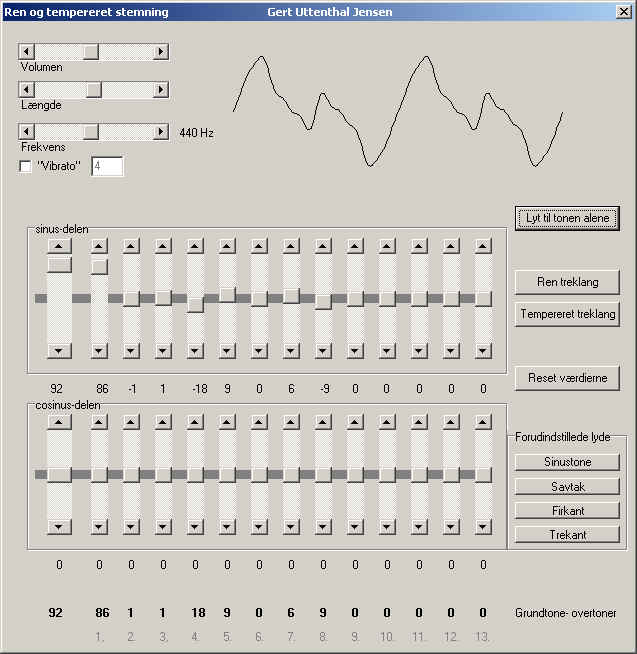Lower cosinus overtone 10 down arrow
This screenshot has height=654, width=637.
[x=387, y=527]
